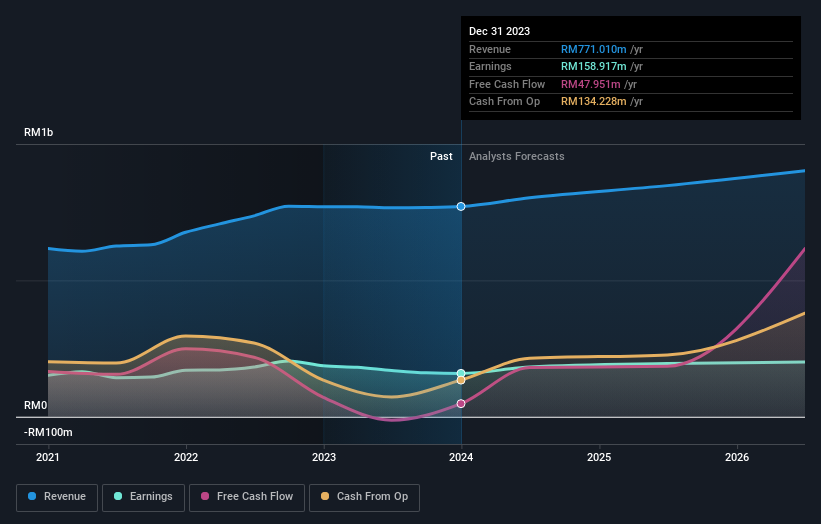This screenshot has width=821, height=524.
Task: Click the 2025 x-axis label
Action: pos(599,457)
